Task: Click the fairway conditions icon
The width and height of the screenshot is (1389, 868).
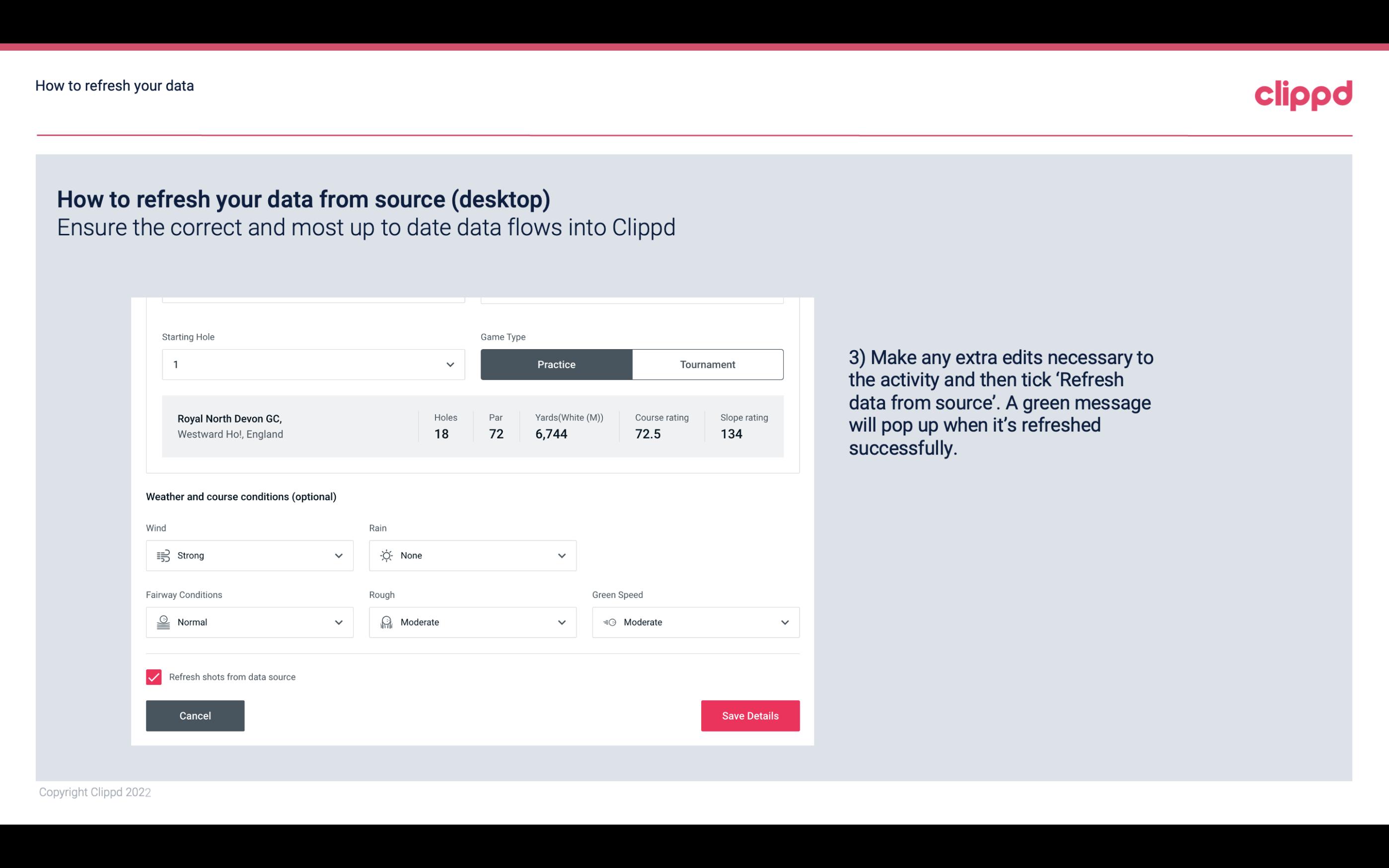Action: click(x=163, y=622)
